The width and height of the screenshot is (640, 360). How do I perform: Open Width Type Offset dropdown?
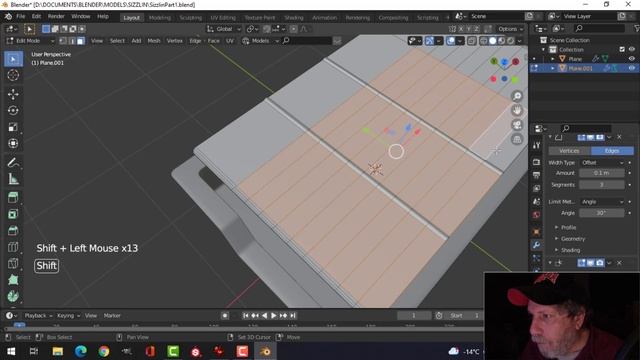pos(602,162)
